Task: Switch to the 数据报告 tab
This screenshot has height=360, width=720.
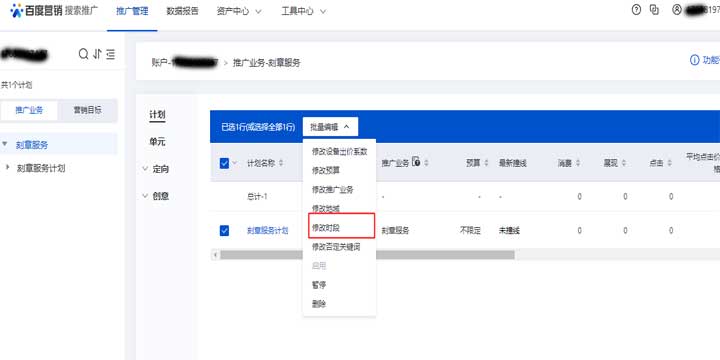Action: click(x=182, y=11)
